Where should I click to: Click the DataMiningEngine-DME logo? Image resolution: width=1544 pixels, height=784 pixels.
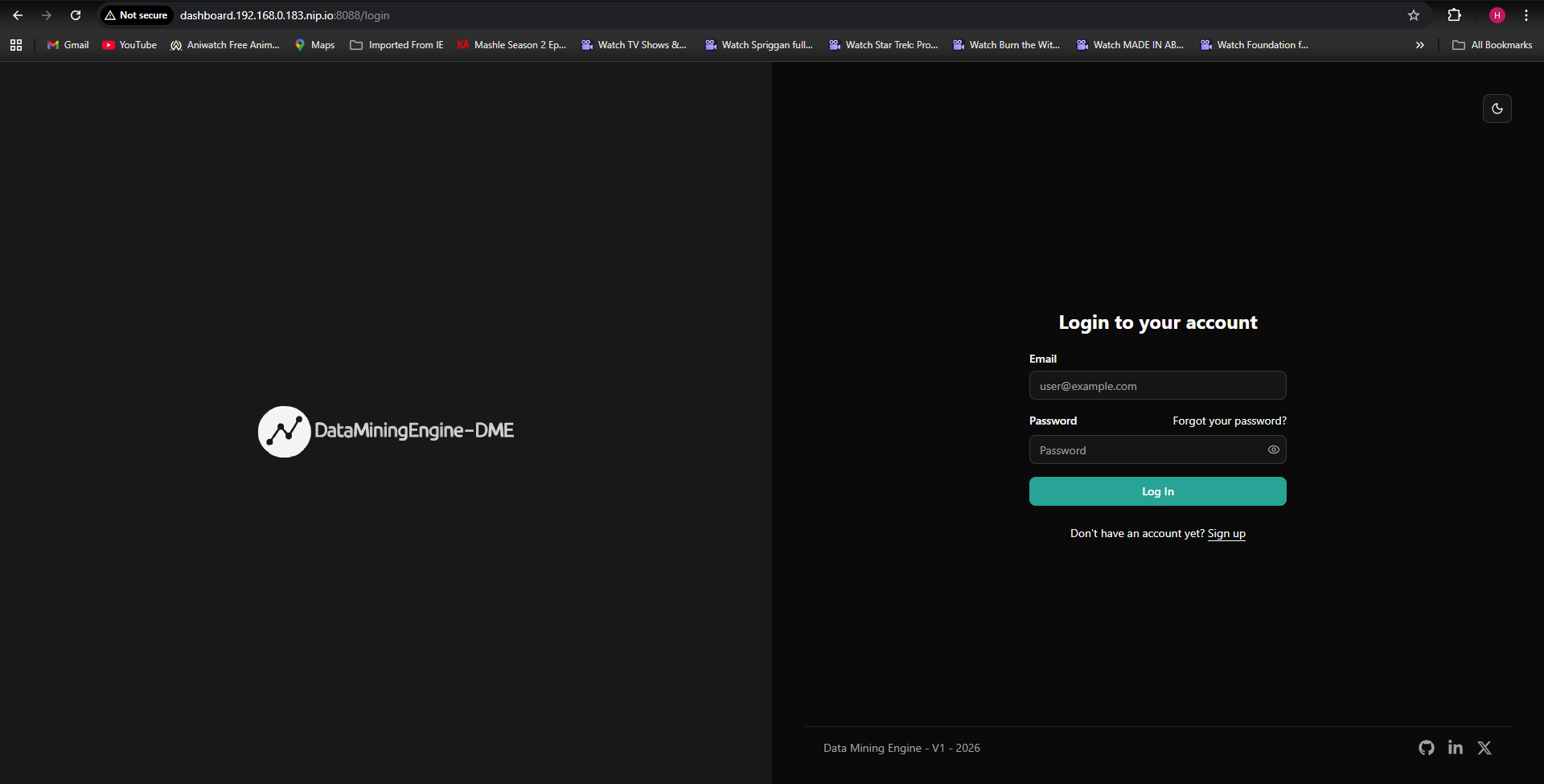[386, 431]
